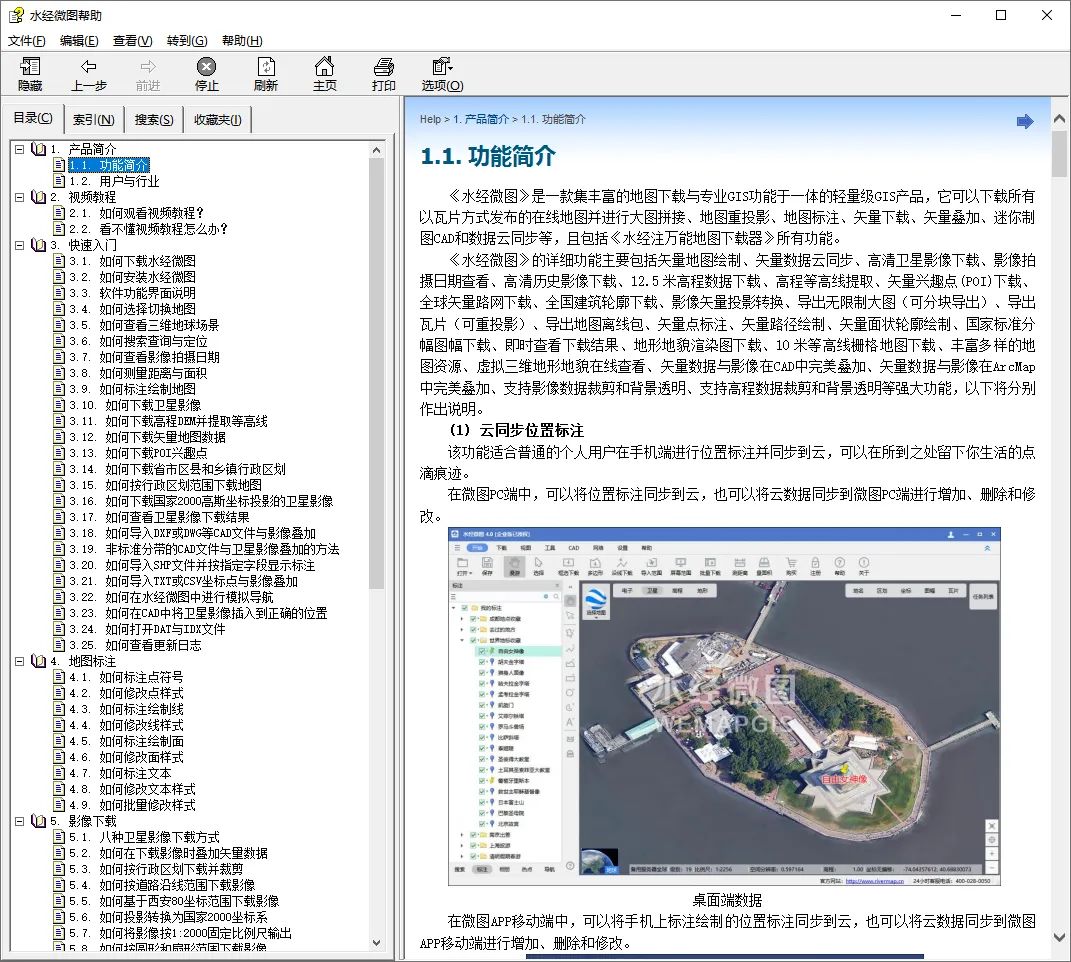Open topic 5.3. 如何按行政区划下载并裁剪
This screenshot has width=1071, height=962.
(156, 869)
